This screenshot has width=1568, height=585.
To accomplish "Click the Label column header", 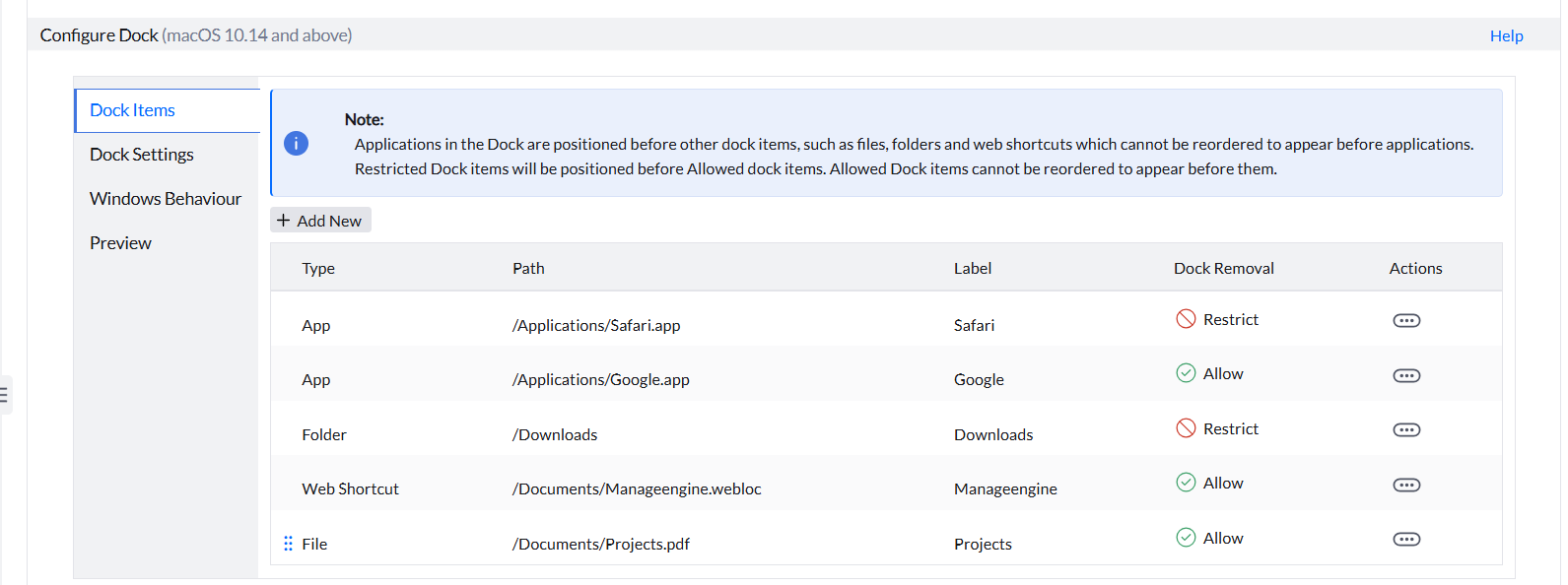I will coord(973,268).
